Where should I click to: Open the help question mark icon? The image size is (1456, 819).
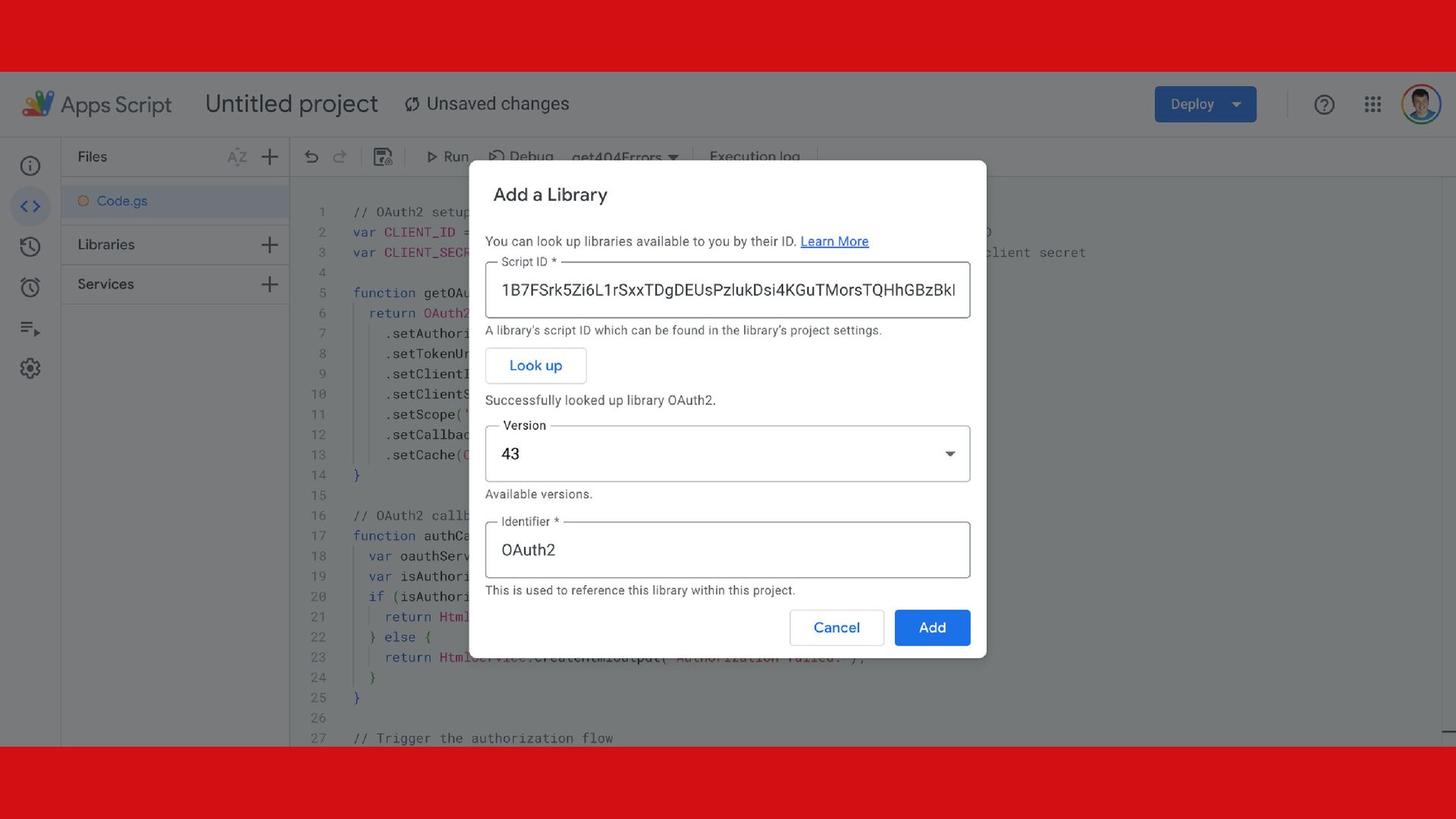[1324, 105]
